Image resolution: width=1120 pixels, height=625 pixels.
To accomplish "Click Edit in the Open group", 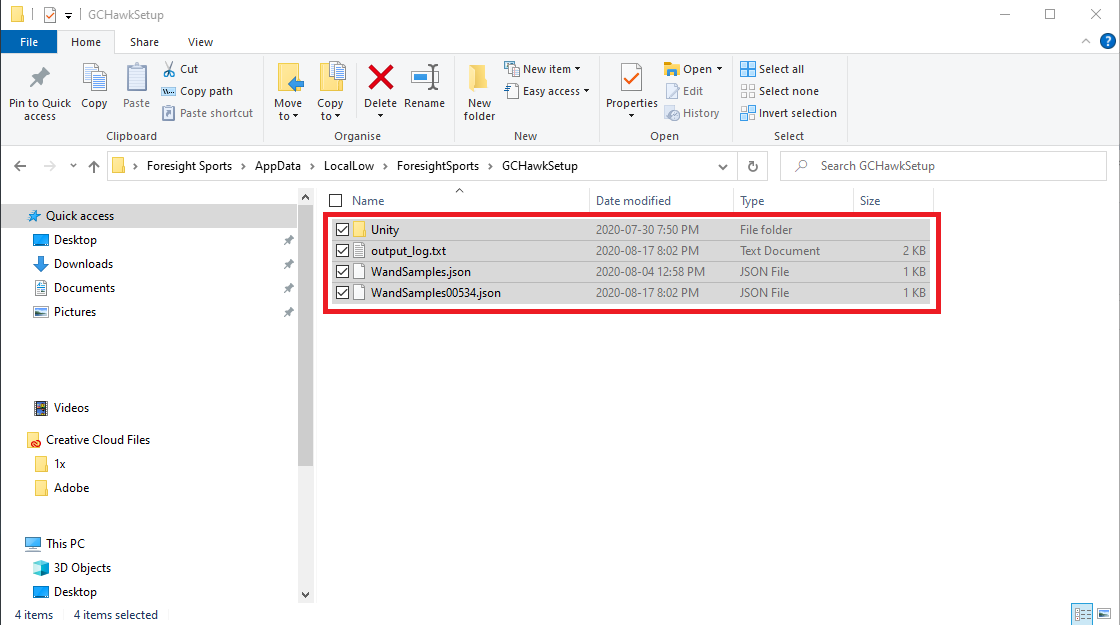I will pyautogui.click(x=684, y=91).
